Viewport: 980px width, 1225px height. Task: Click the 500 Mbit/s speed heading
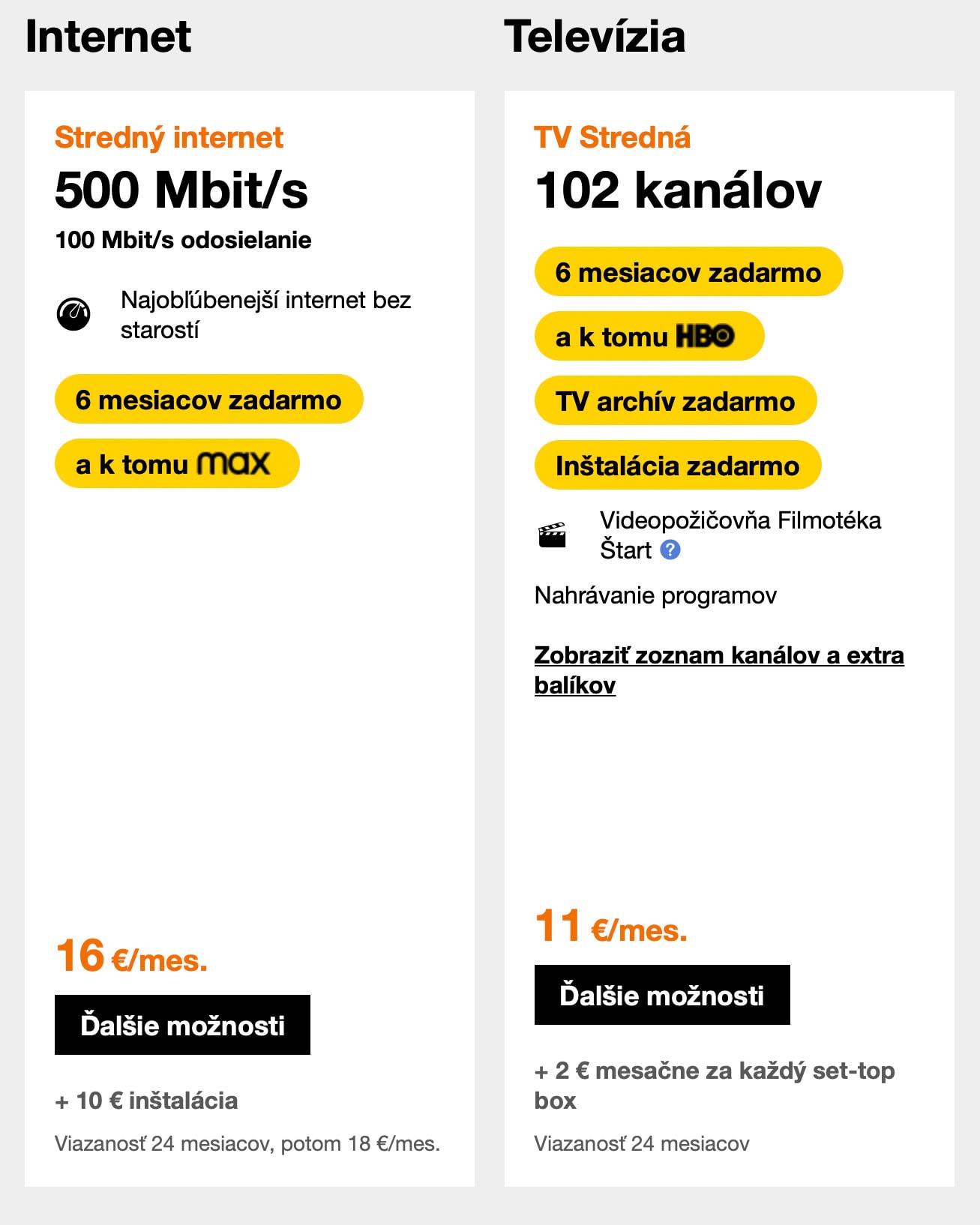pos(181,190)
